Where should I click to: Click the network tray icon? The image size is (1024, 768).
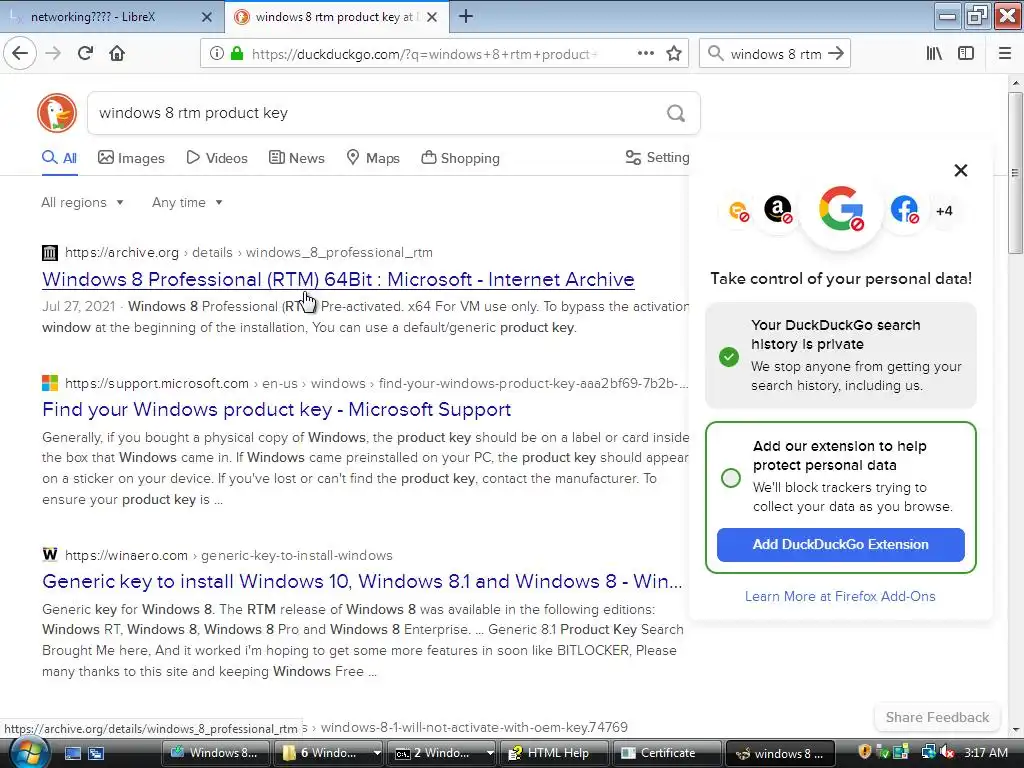[x=928, y=752]
